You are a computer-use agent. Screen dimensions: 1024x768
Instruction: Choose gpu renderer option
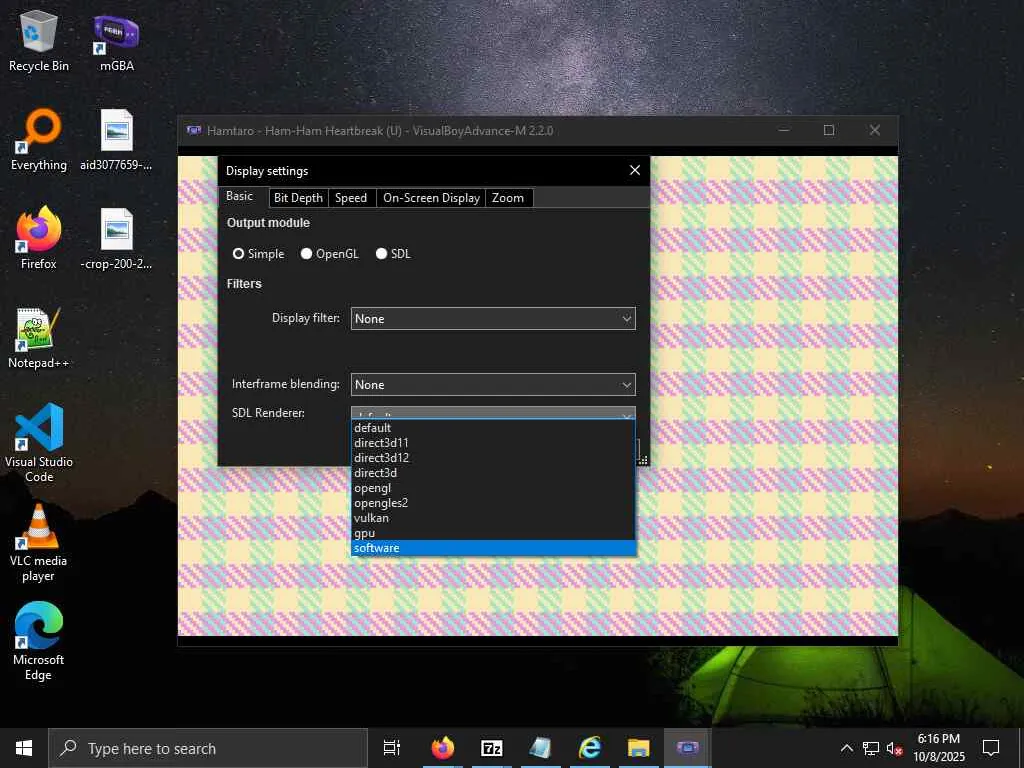click(493, 533)
